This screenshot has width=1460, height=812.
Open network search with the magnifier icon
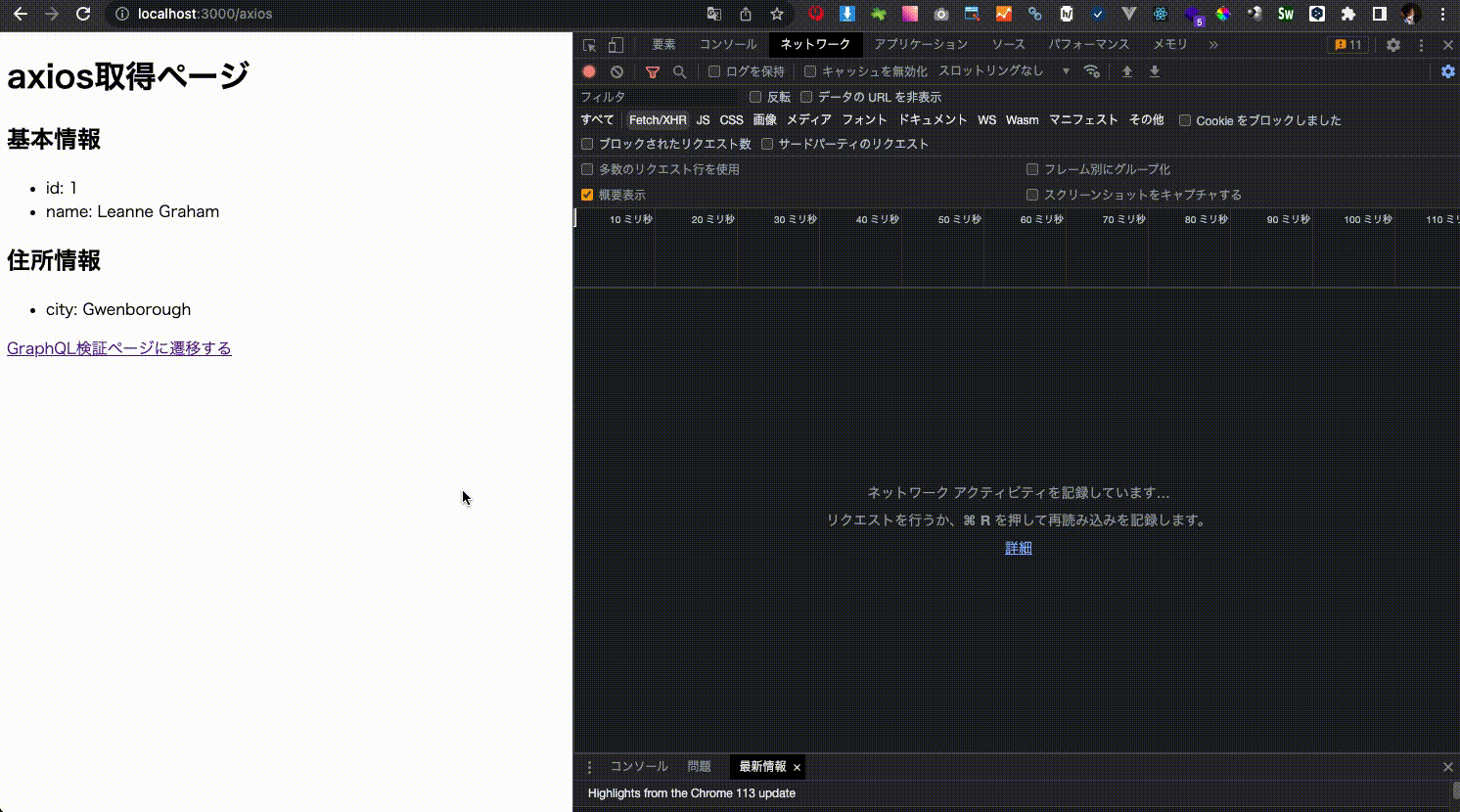[x=679, y=70]
